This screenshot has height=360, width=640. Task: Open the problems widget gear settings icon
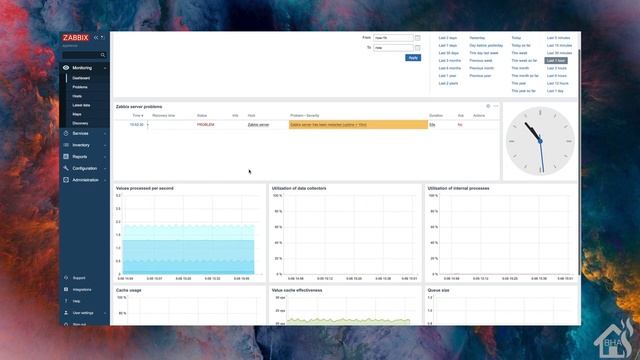[488, 106]
